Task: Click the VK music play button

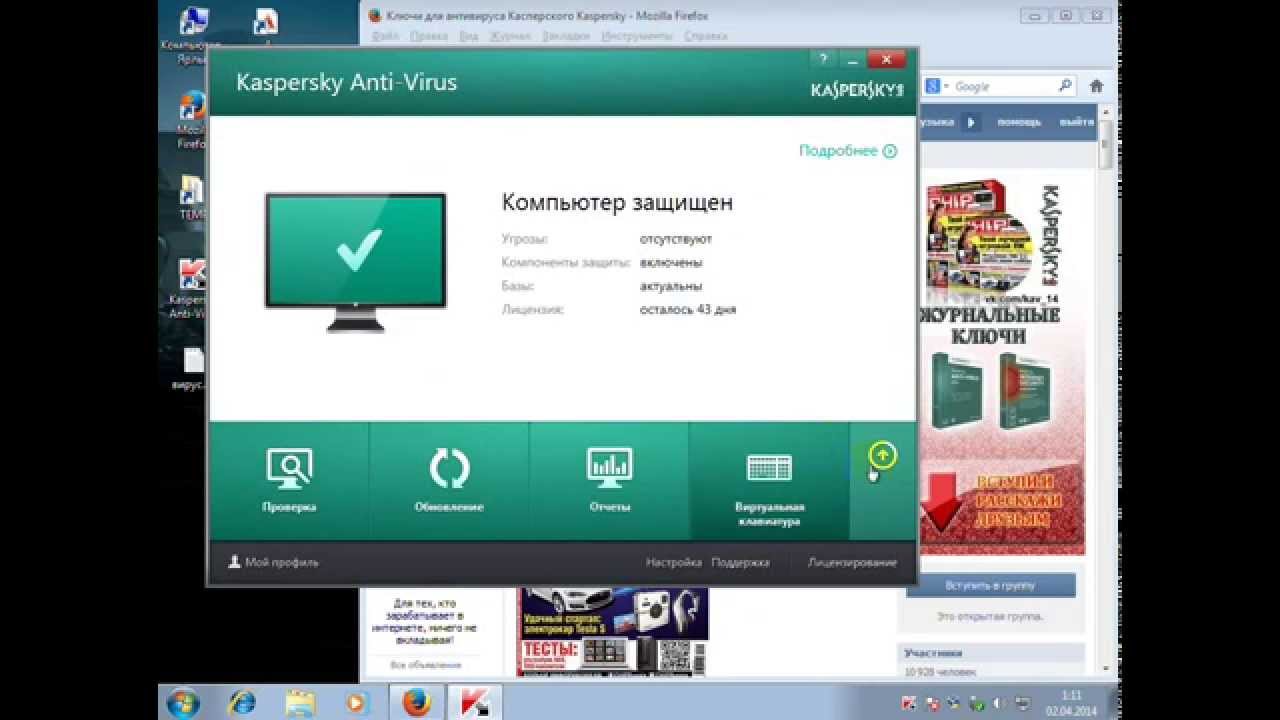Action: pos(970,122)
